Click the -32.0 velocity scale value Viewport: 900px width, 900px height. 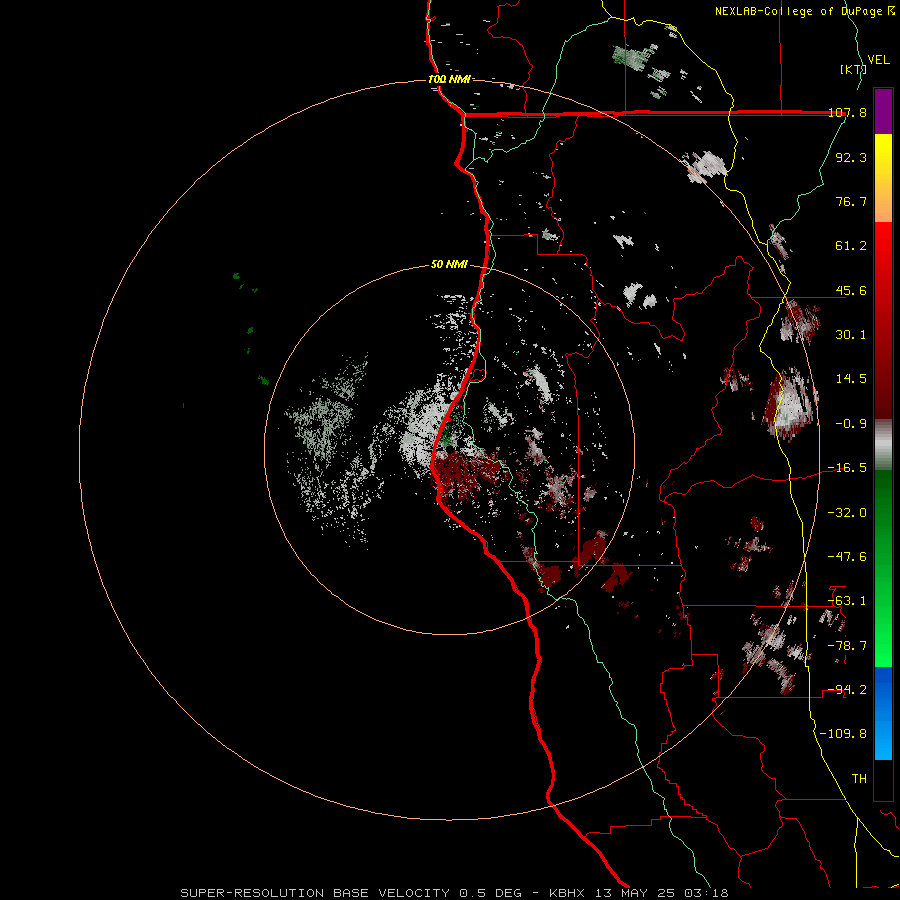point(847,513)
